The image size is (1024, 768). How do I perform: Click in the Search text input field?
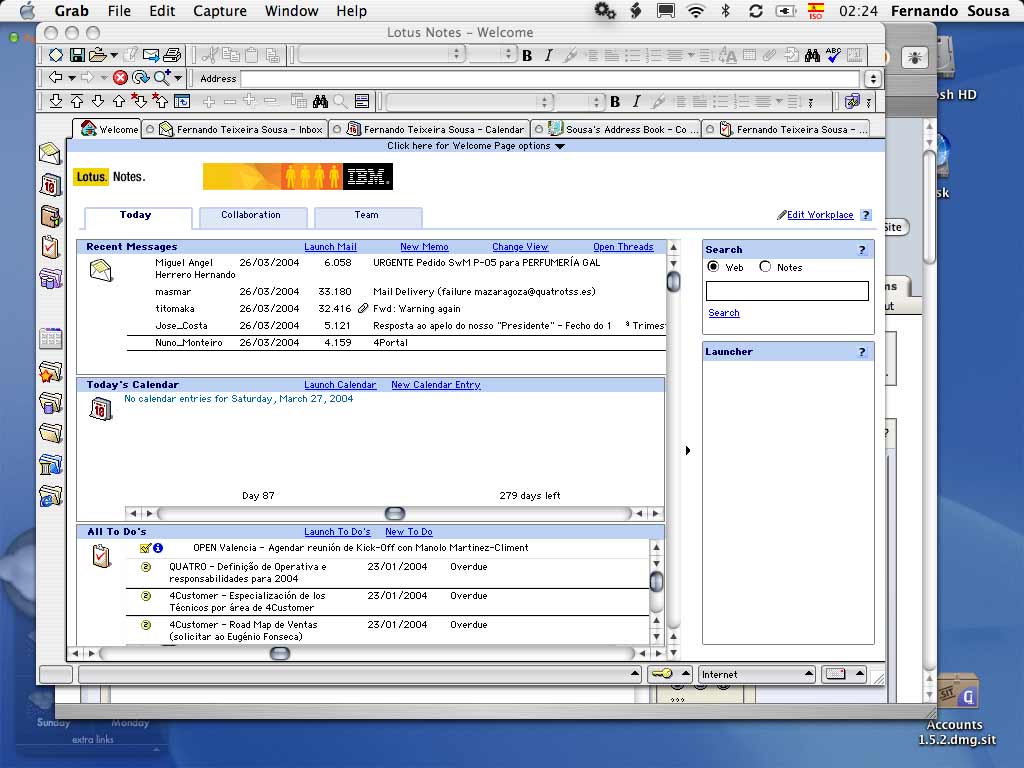coord(787,291)
